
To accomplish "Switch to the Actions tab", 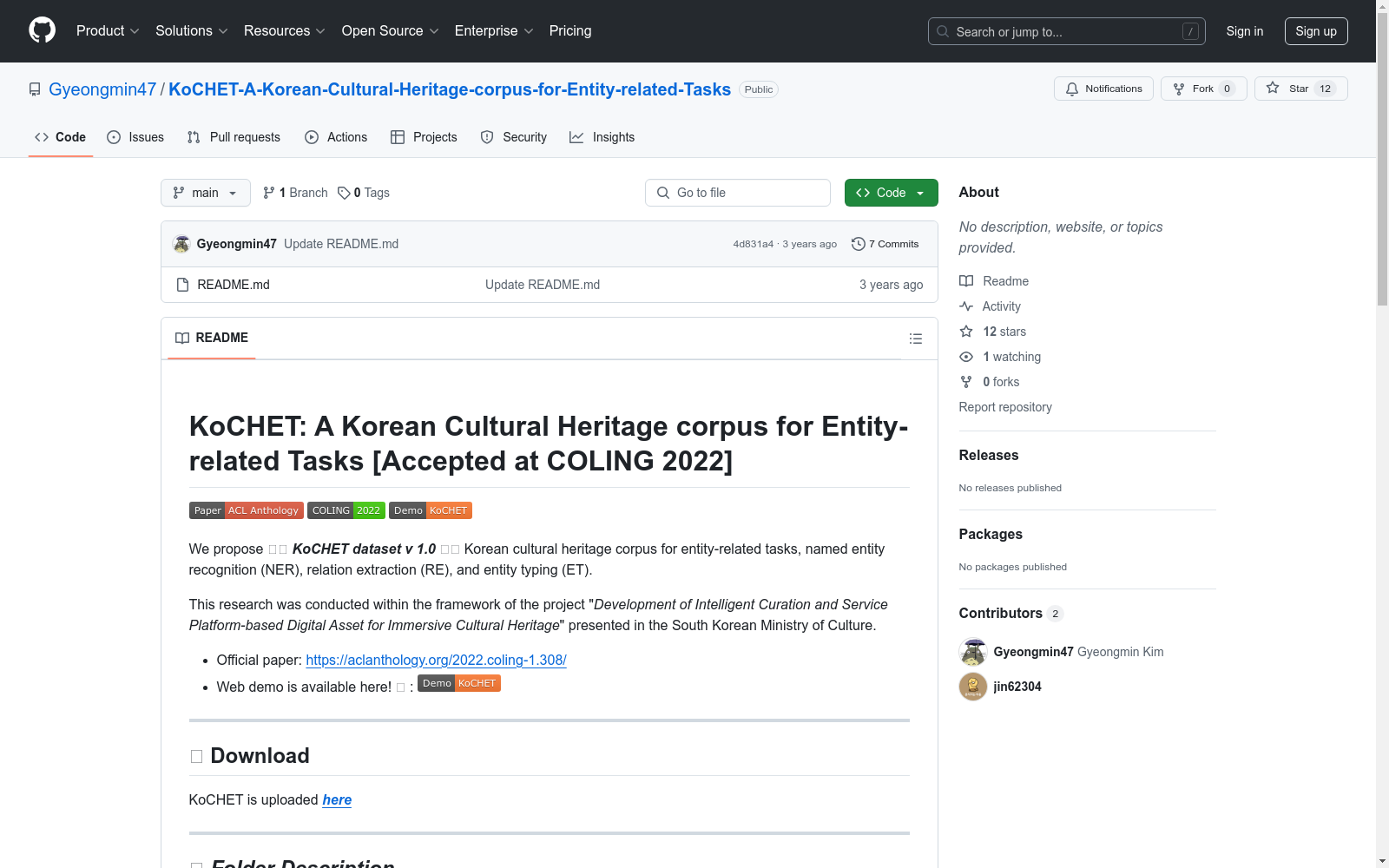I will point(336,137).
